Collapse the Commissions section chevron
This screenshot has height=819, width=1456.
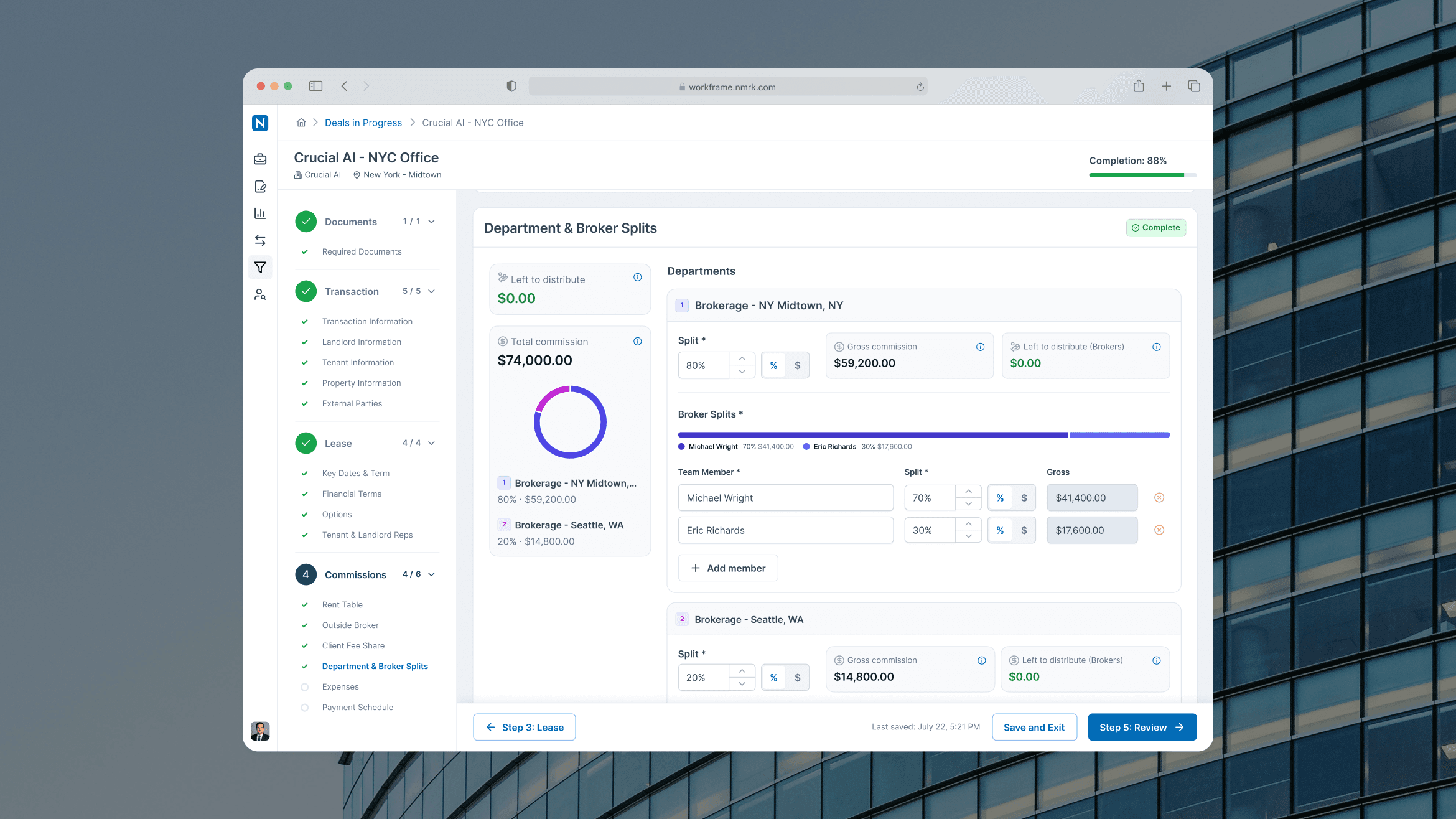pyautogui.click(x=432, y=574)
